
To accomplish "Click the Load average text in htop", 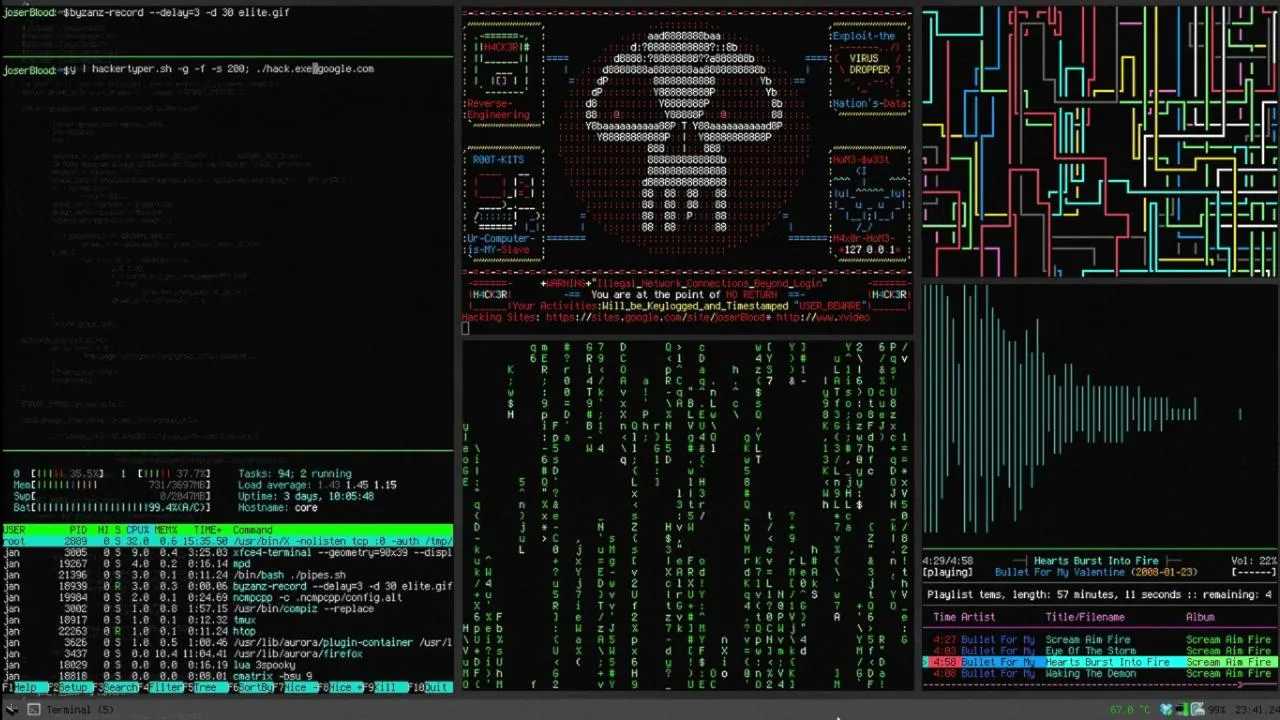I will (317, 485).
